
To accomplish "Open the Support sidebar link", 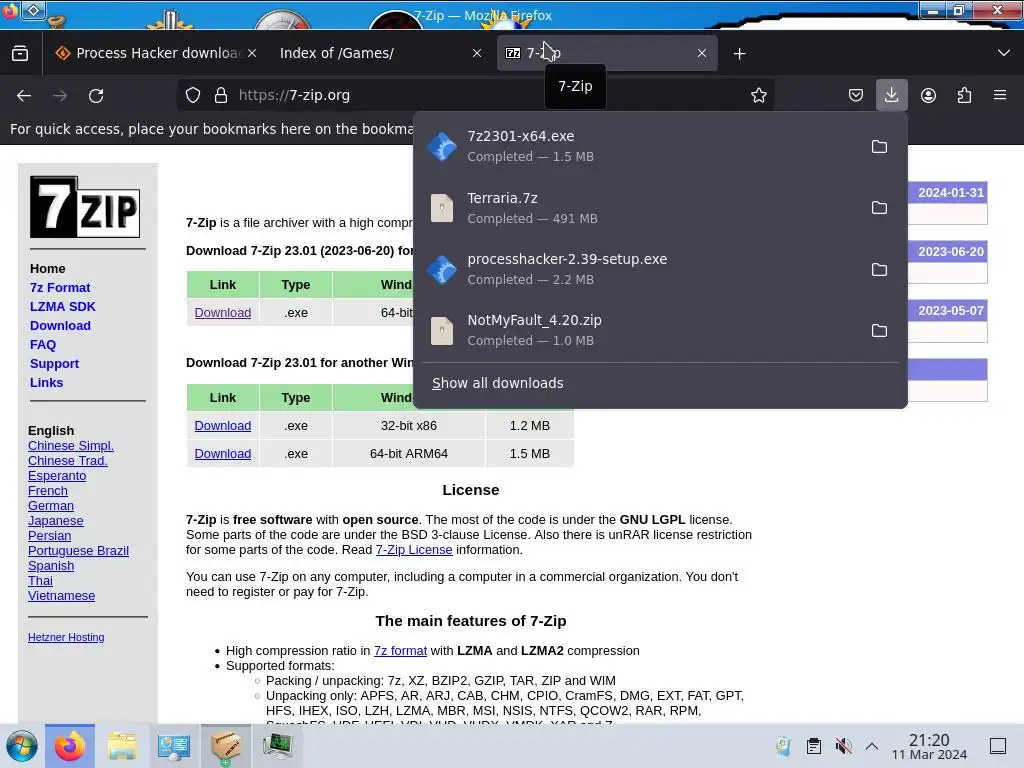I will click(54, 363).
